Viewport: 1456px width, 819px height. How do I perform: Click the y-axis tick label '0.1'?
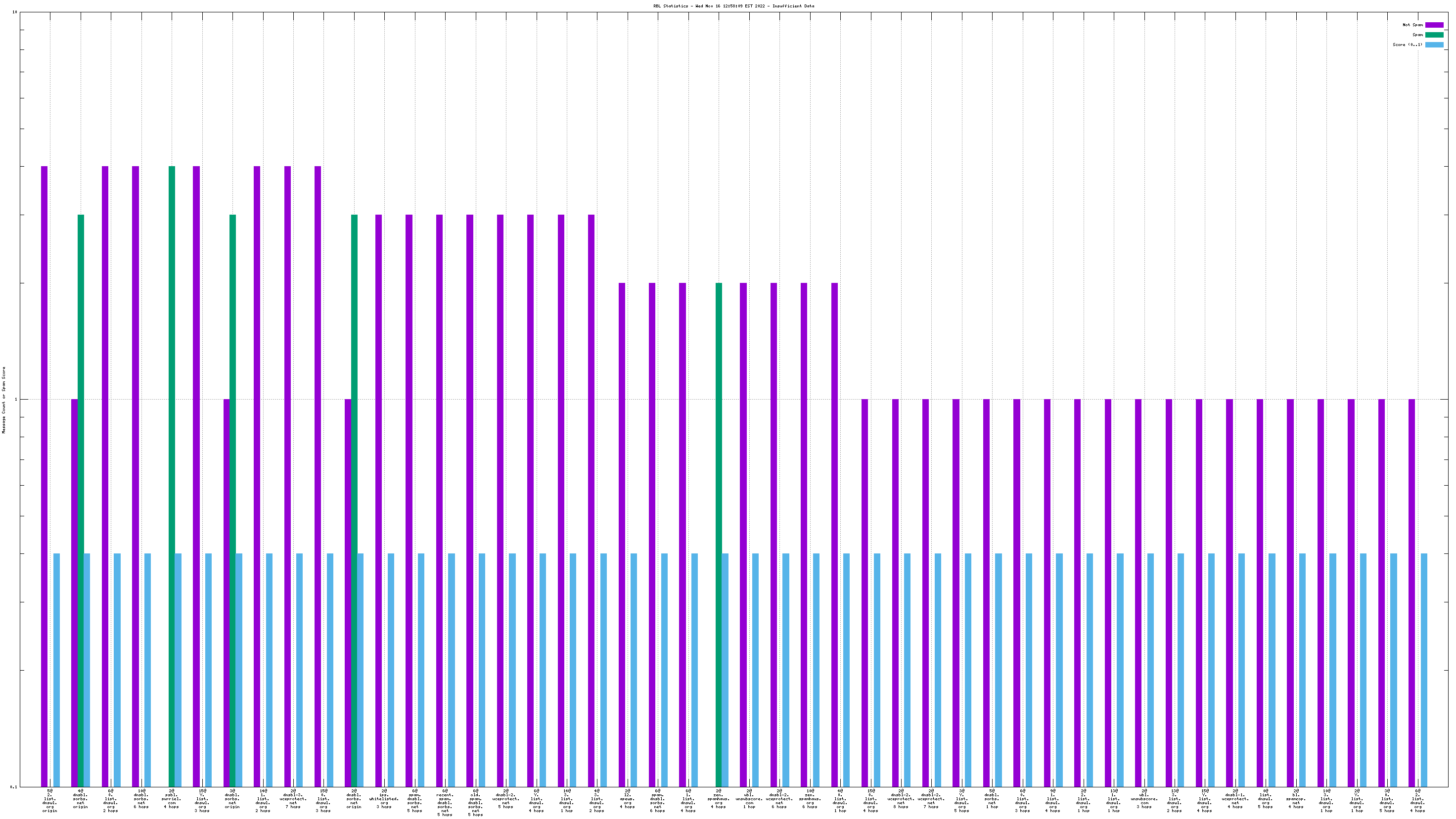(13, 787)
